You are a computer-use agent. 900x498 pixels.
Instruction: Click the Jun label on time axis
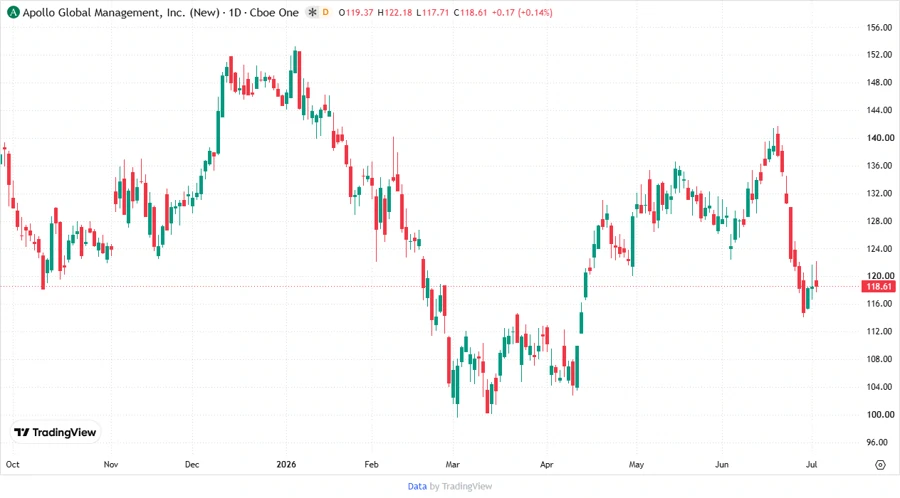point(721,464)
